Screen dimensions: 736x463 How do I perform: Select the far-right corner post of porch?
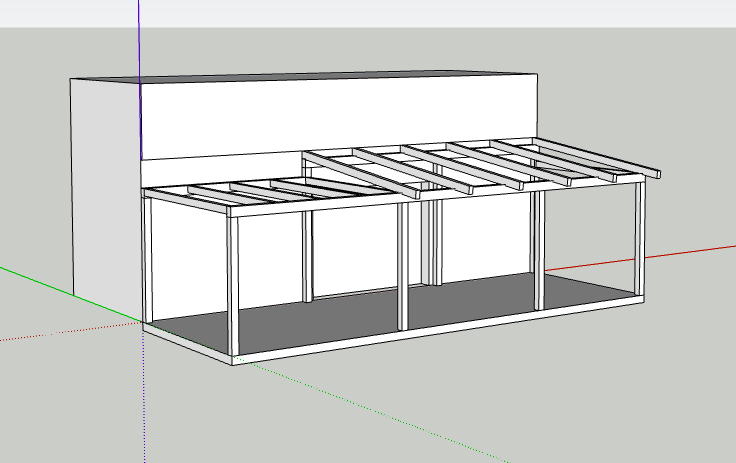pyautogui.click(x=640, y=238)
